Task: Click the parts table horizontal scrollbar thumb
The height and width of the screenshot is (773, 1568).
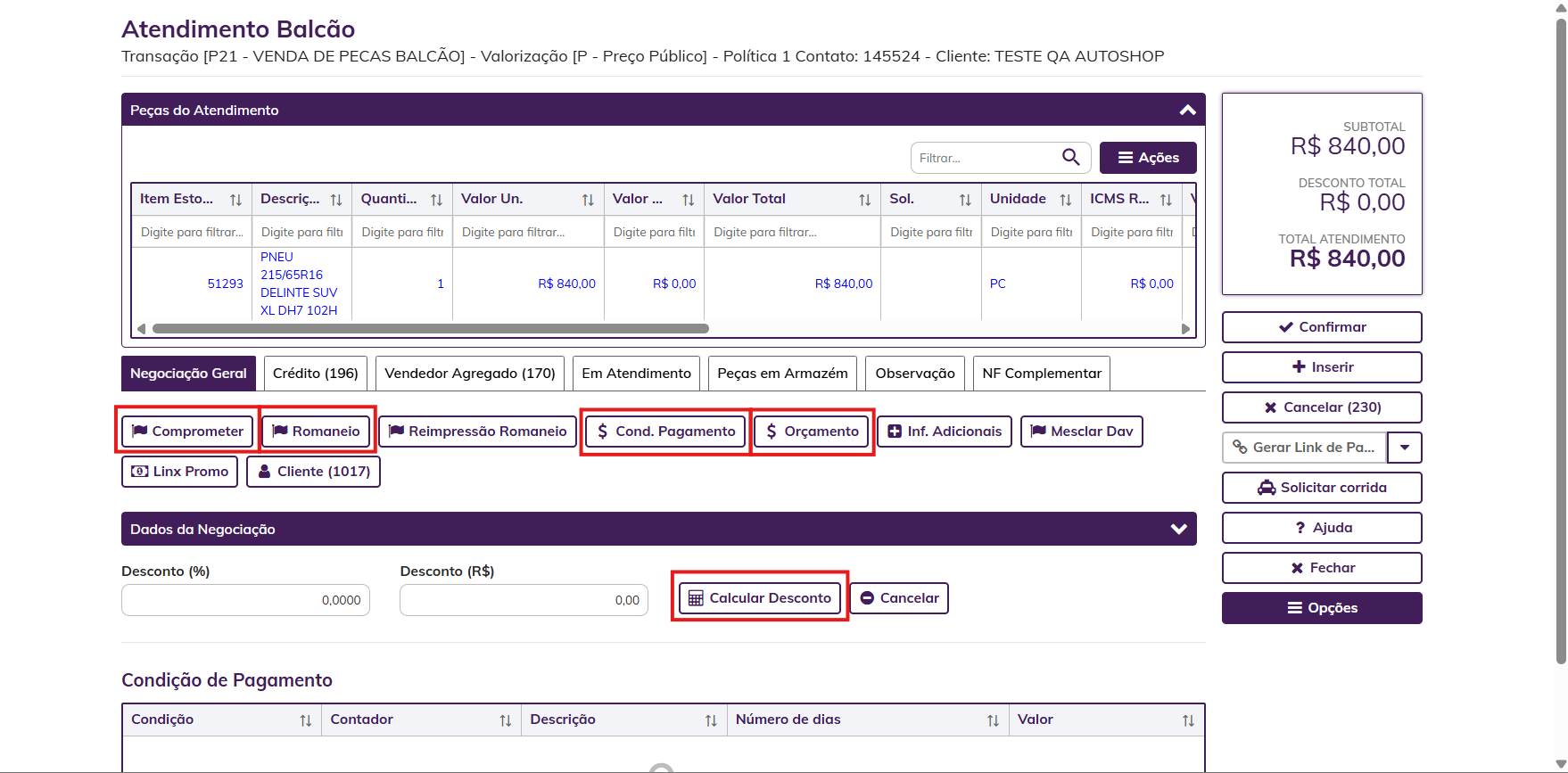Action: (431, 328)
